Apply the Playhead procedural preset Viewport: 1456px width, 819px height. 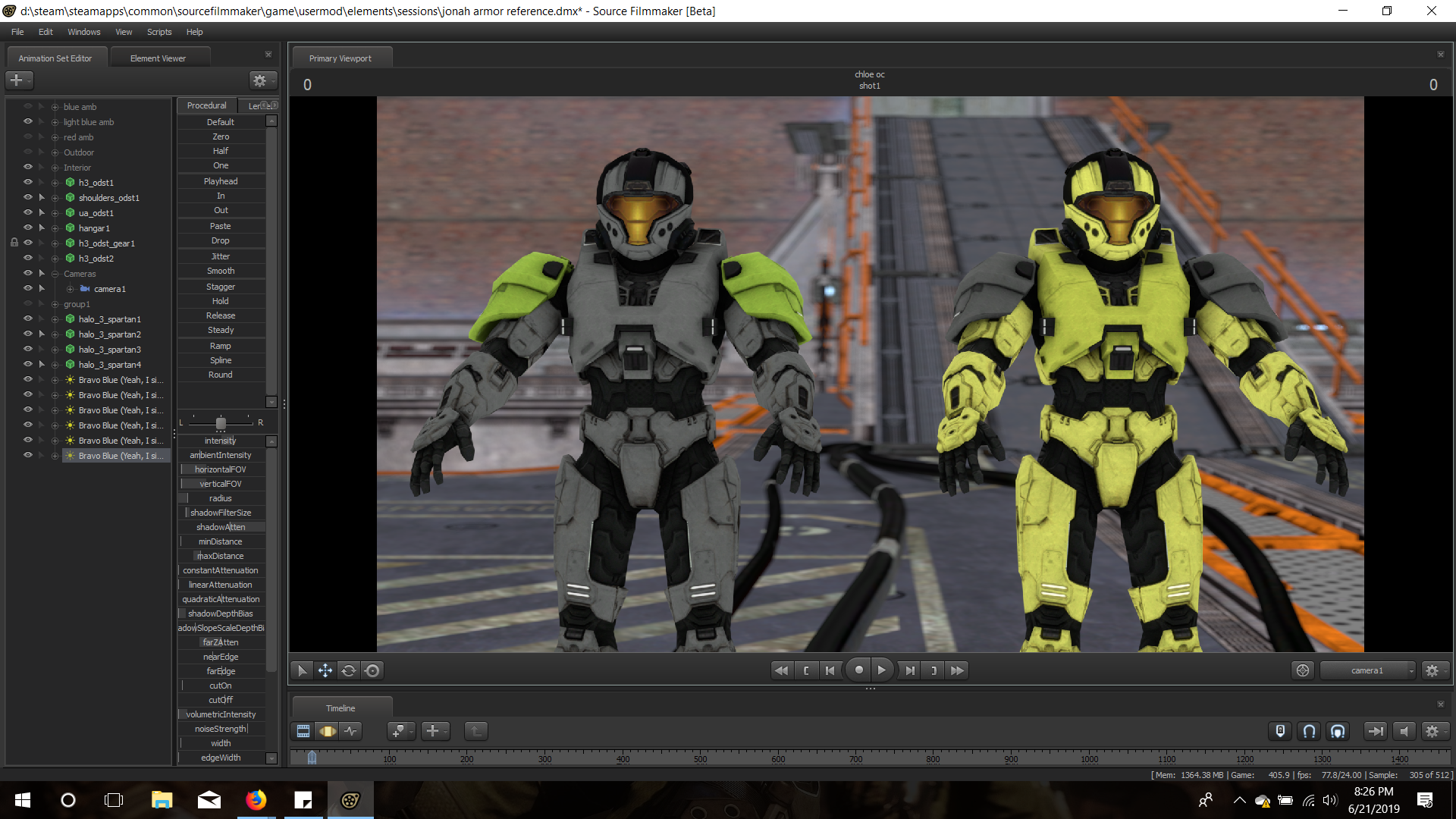[221, 181]
